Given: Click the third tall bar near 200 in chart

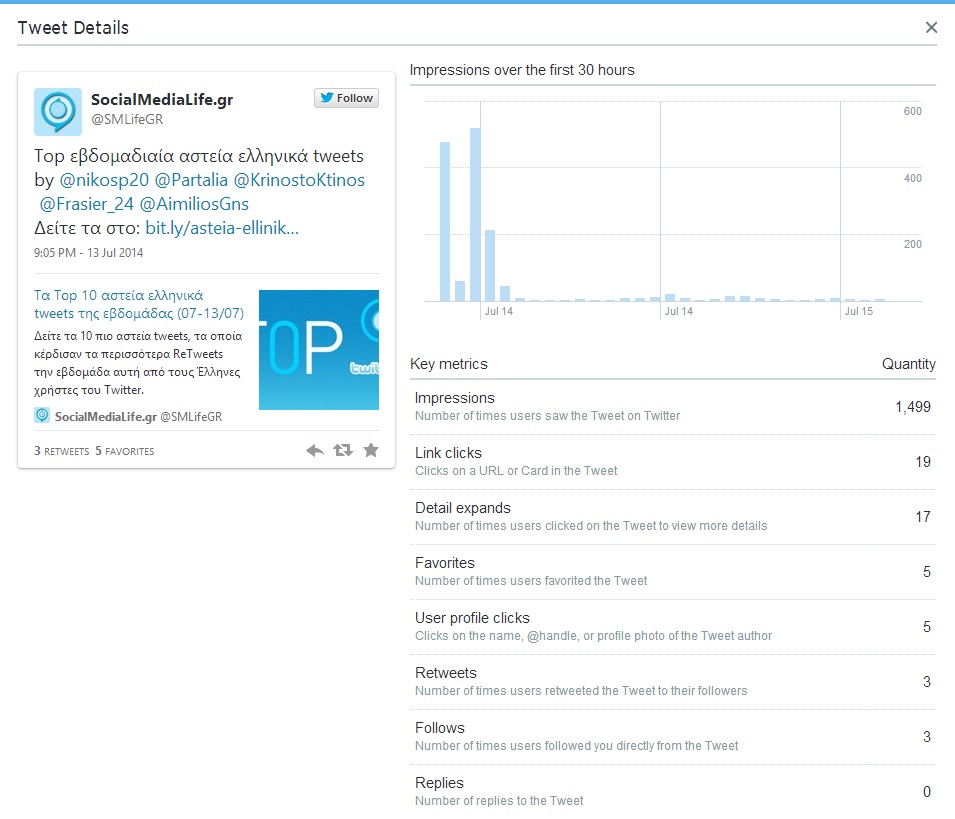Looking at the screenshot, I should point(490,265).
